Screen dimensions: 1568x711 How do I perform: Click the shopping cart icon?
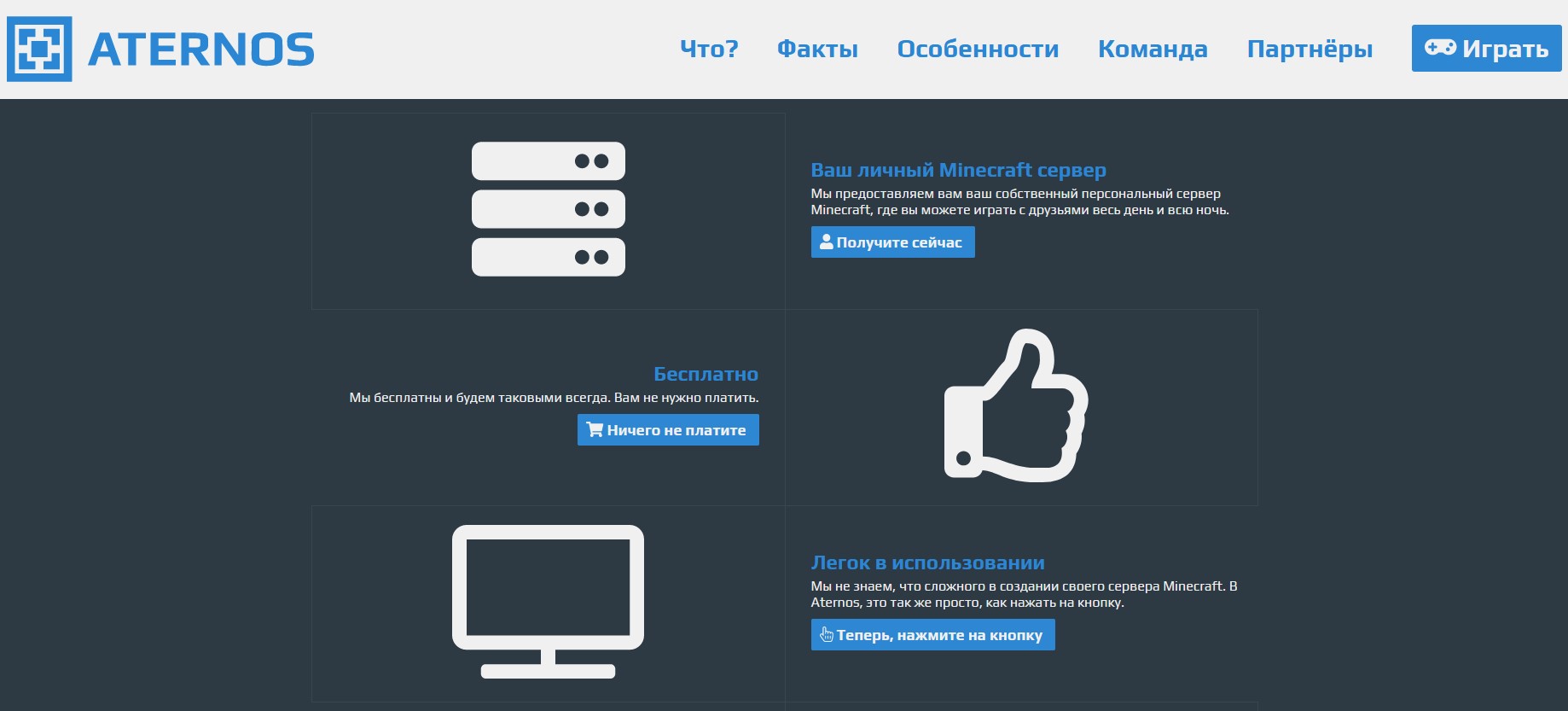point(595,430)
